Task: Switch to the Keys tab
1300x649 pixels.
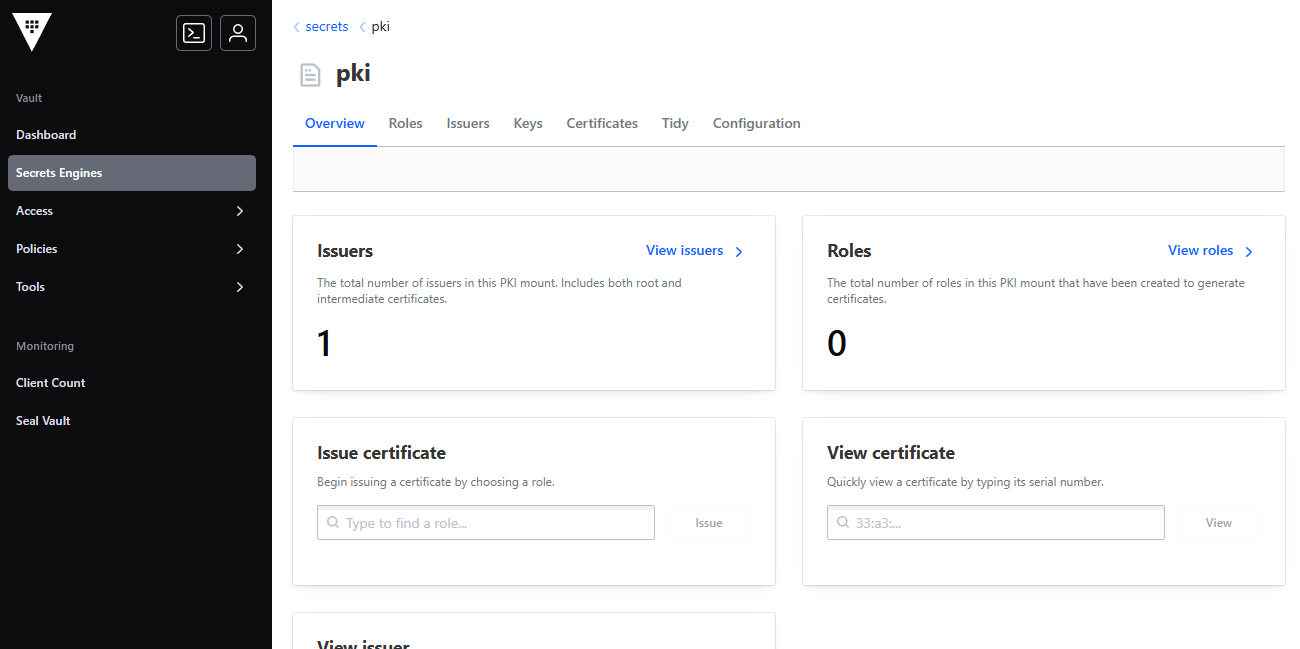Action: click(x=528, y=124)
